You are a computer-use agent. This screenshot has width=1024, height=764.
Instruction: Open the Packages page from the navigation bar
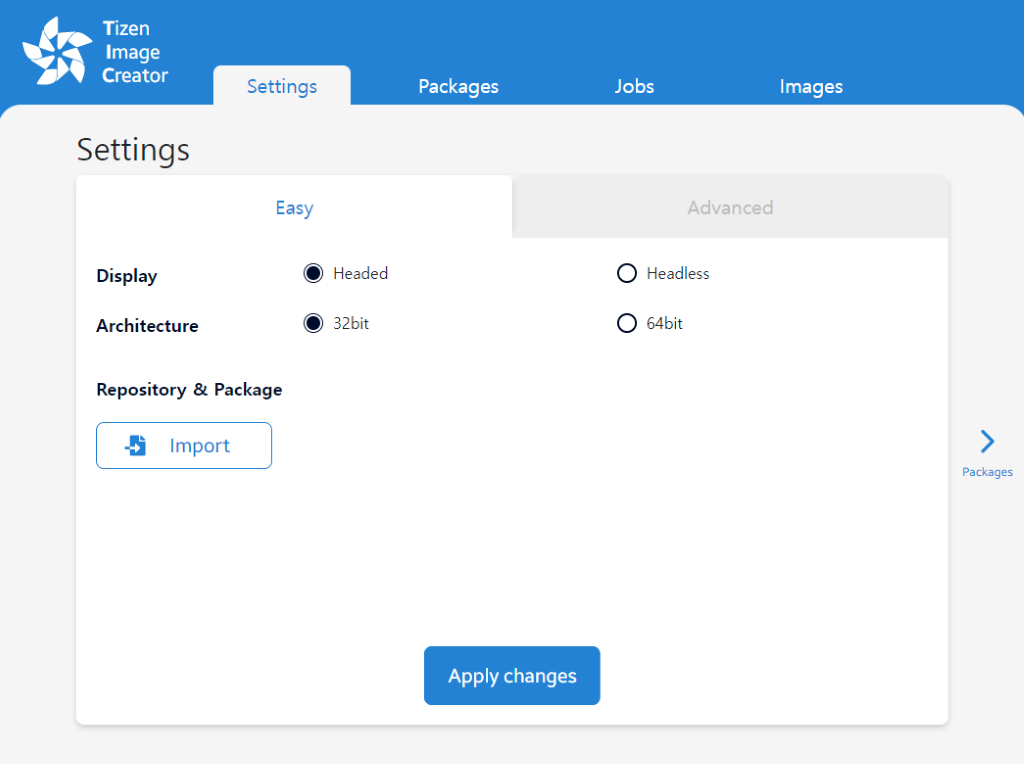tap(458, 87)
